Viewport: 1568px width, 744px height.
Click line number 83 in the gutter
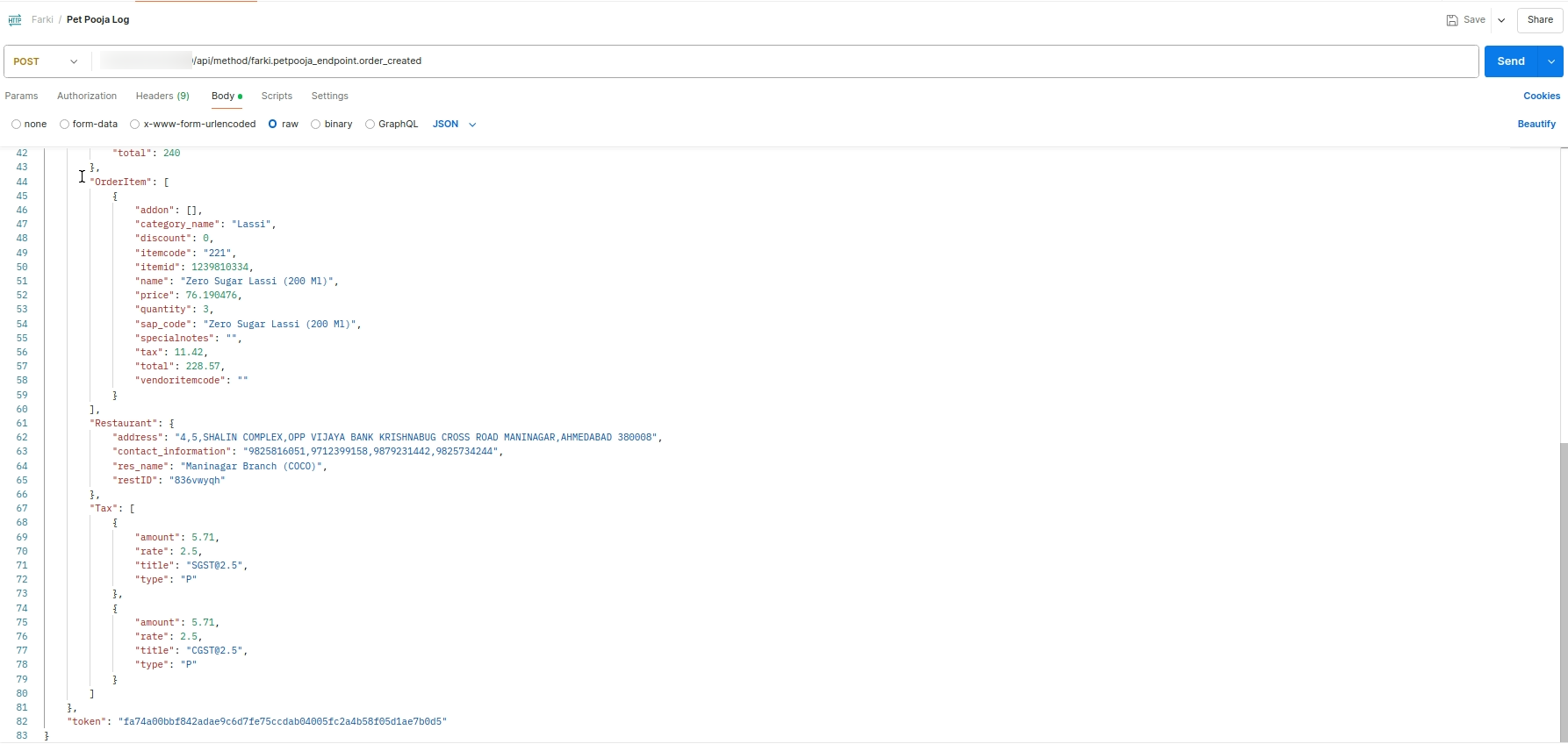[x=22, y=736]
